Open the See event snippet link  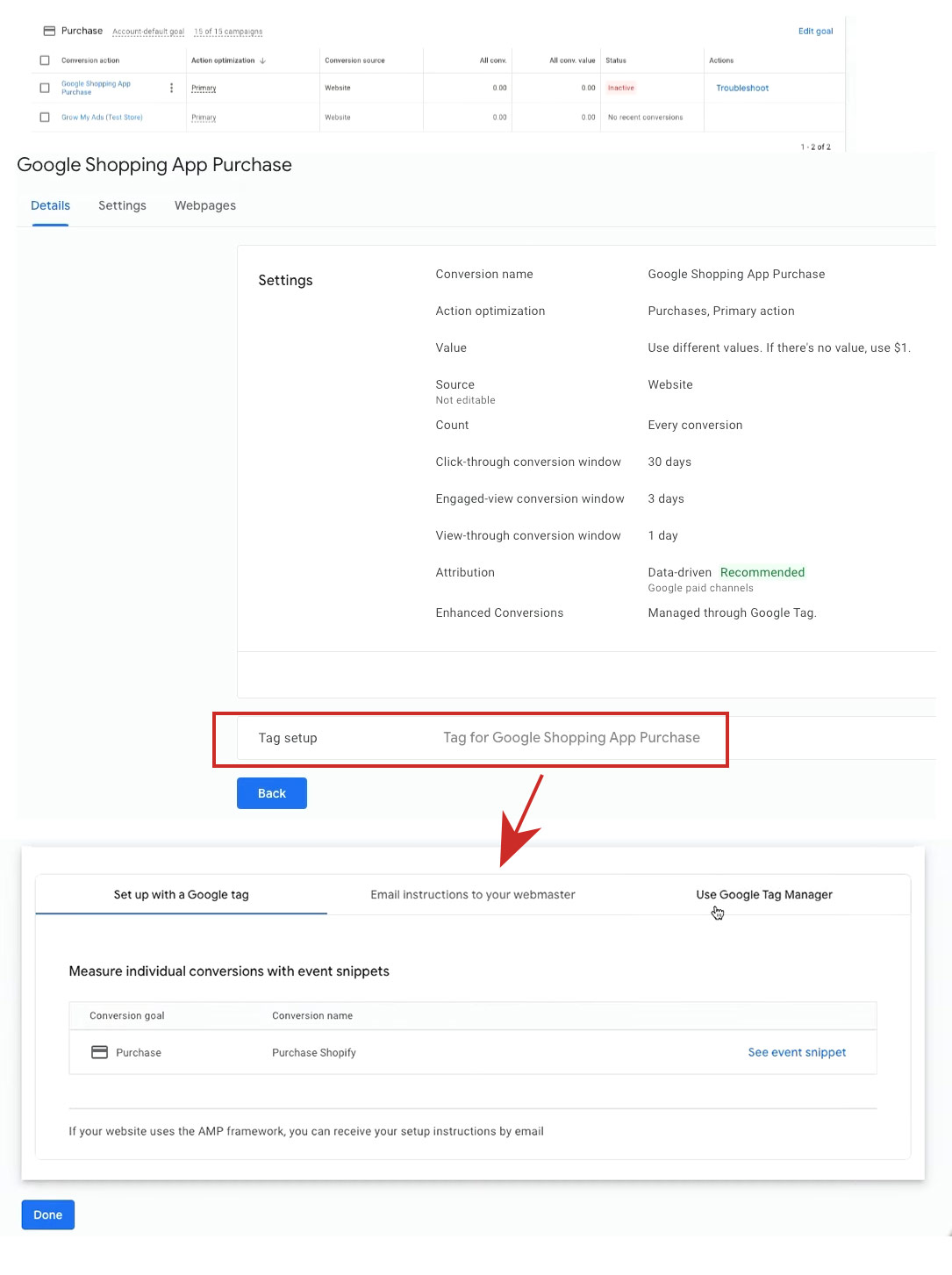tap(797, 1052)
